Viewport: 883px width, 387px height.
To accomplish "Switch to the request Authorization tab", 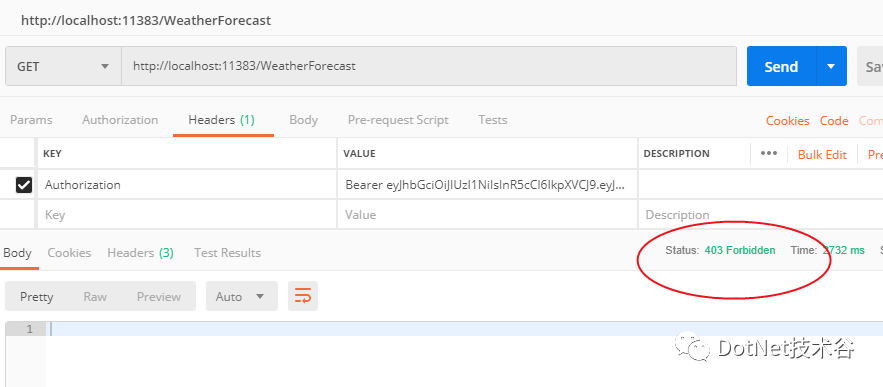I will 120,120.
